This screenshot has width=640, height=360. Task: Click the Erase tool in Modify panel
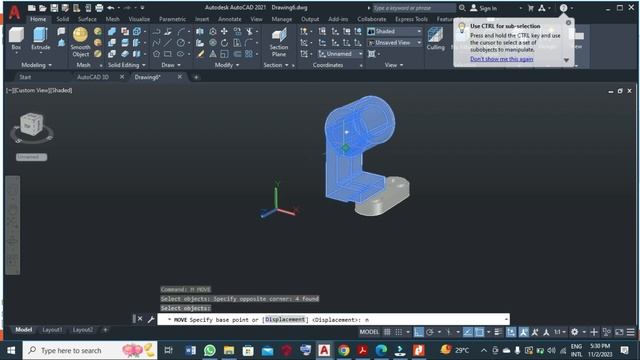200,54
